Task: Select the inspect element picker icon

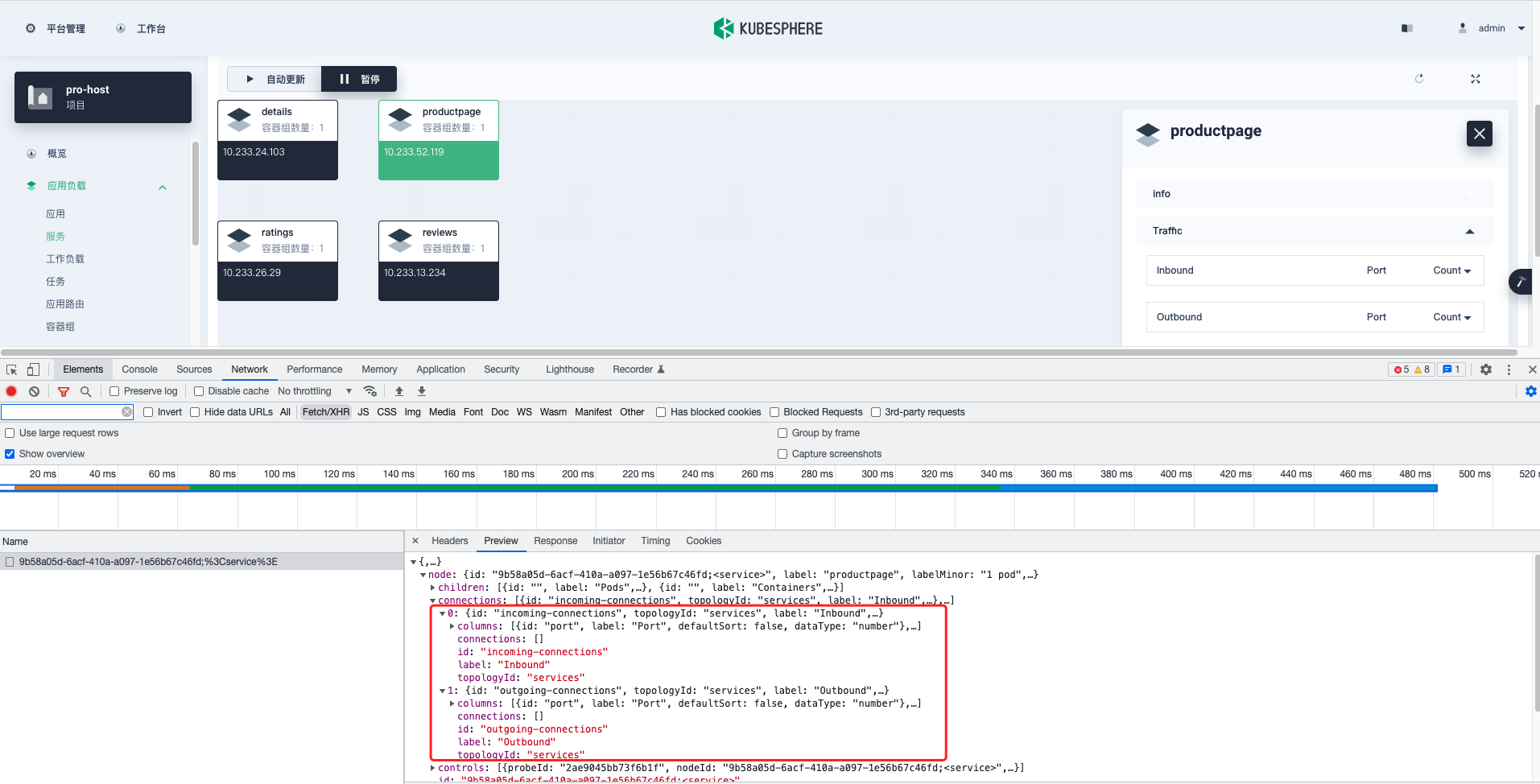Action: (x=12, y=369)
